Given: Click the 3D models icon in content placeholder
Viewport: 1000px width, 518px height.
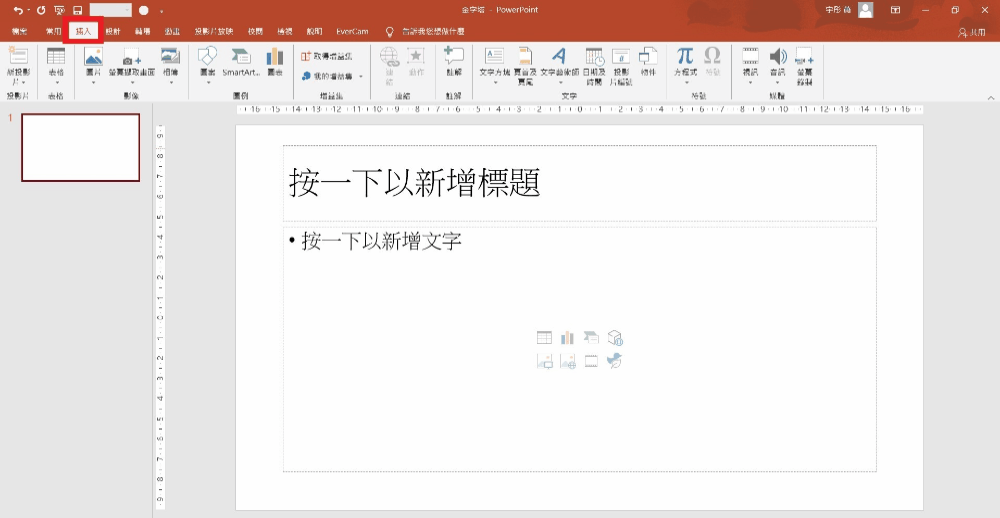Looking at the screenshot, I should (615, 338).
